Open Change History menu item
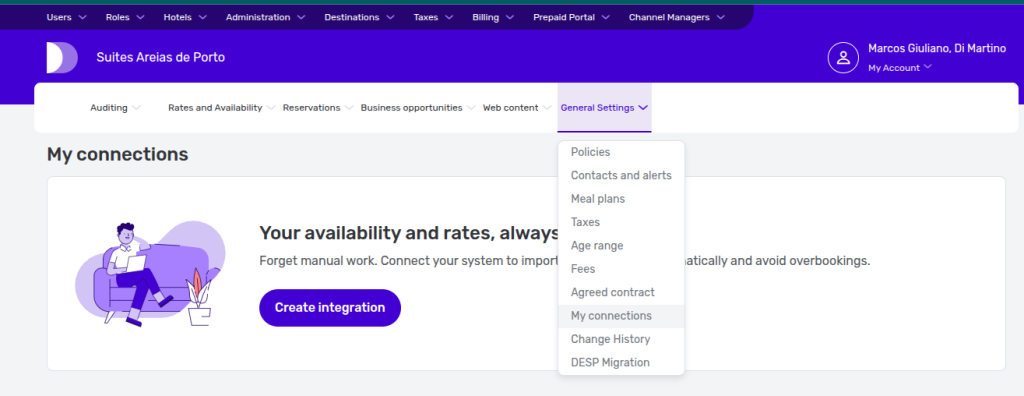Image resolution: width=1024 pixels, height=396 pixels. [x=621, y=340]
